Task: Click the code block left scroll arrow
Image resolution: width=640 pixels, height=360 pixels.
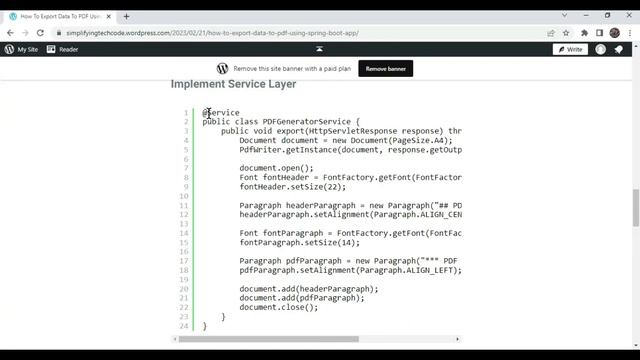Action: (175, 339)
